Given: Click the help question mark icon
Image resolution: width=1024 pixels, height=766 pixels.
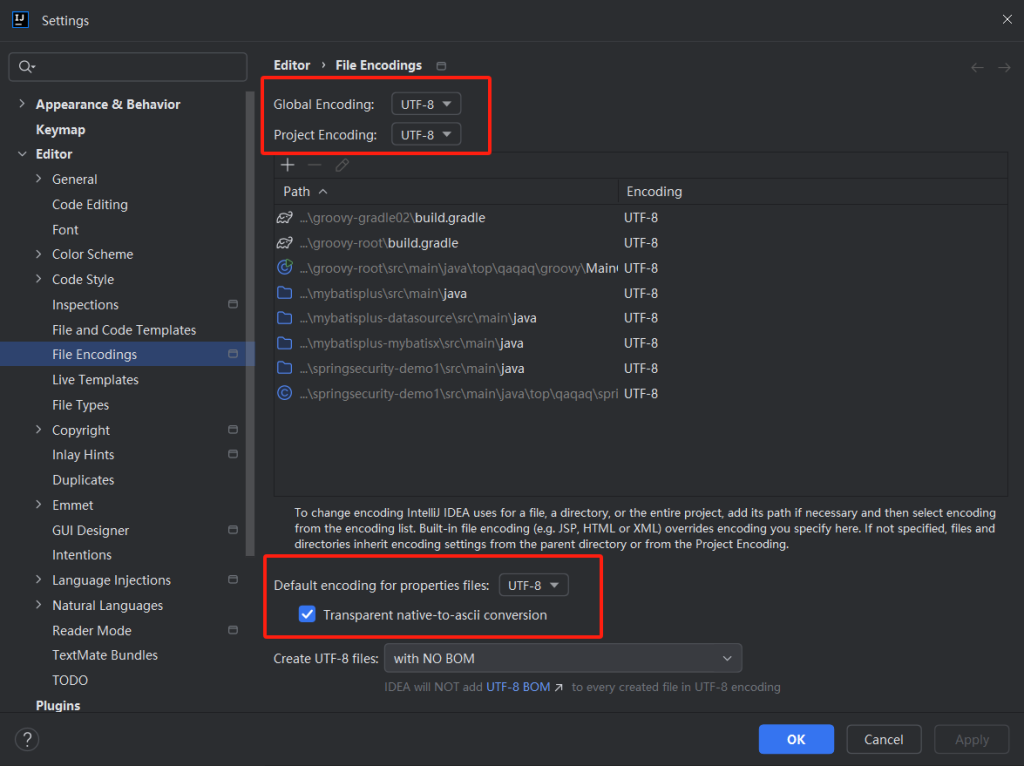Looking at the screenshot, I should coord(27,739).
